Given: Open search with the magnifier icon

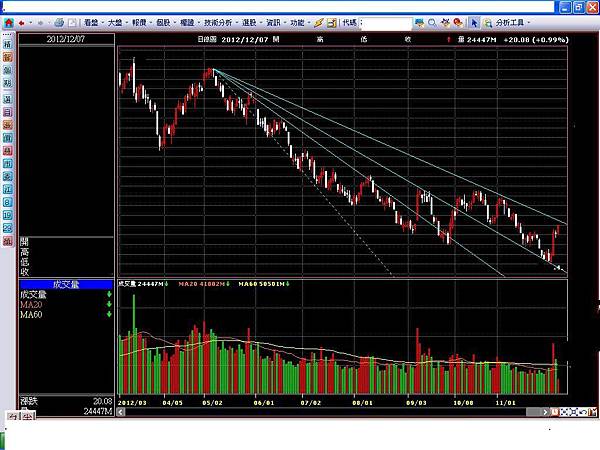Looking at the screenshot, I should 432,23.
